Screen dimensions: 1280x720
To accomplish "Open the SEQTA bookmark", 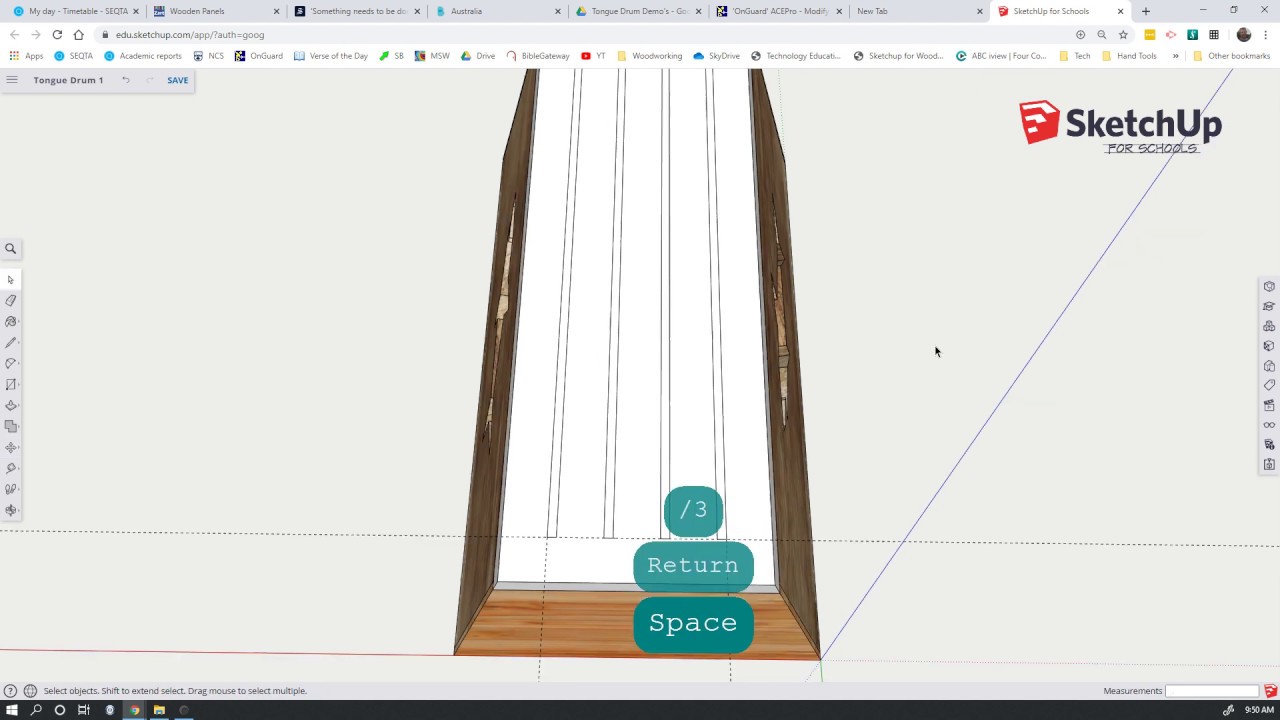I will pos(74,56).
